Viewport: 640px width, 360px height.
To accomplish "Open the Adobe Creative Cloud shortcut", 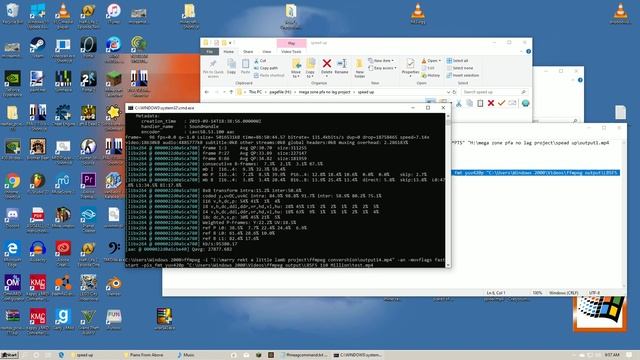I will [63, 253].
